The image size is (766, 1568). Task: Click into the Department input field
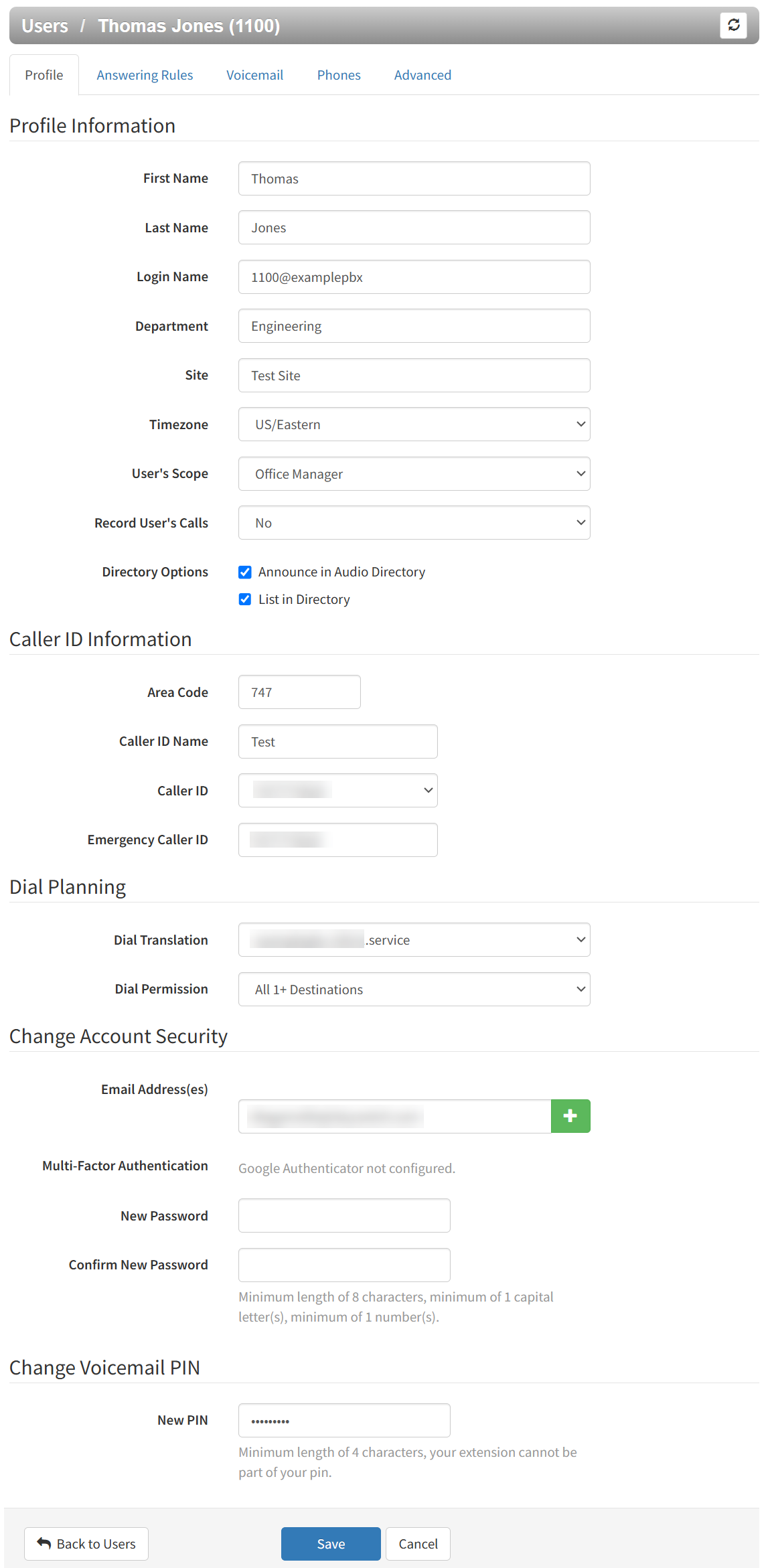click(414, 326)
